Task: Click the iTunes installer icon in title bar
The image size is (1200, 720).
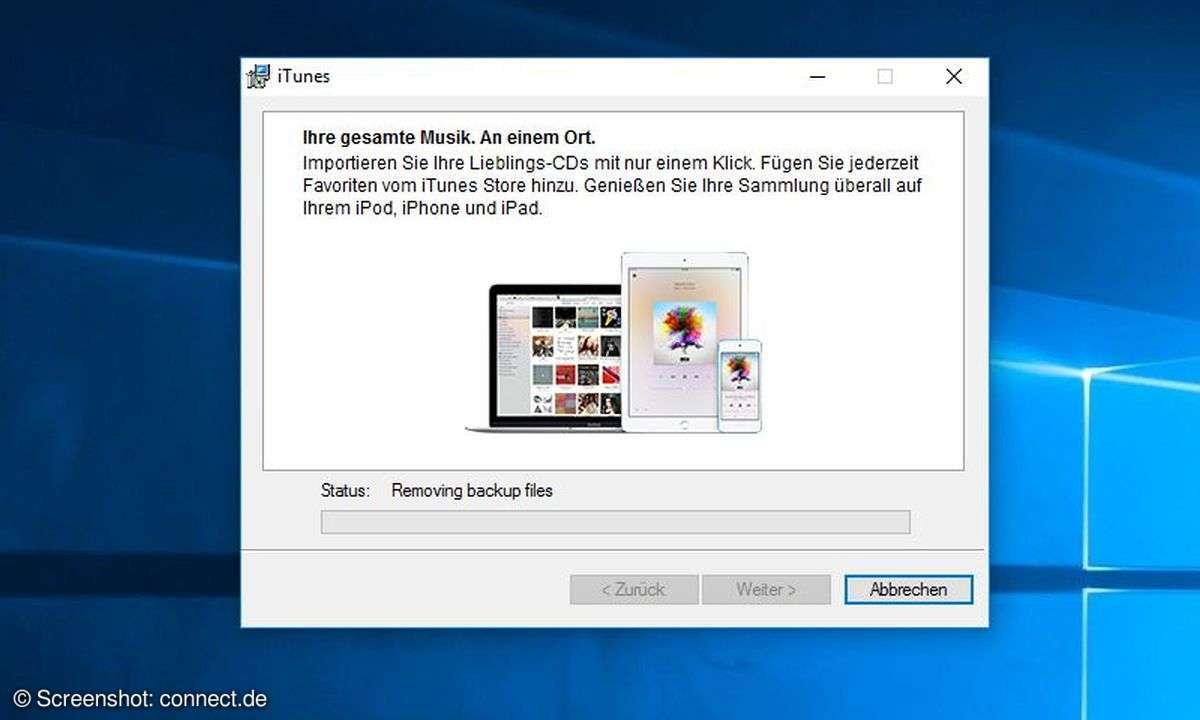Action: tap(258, 77)
